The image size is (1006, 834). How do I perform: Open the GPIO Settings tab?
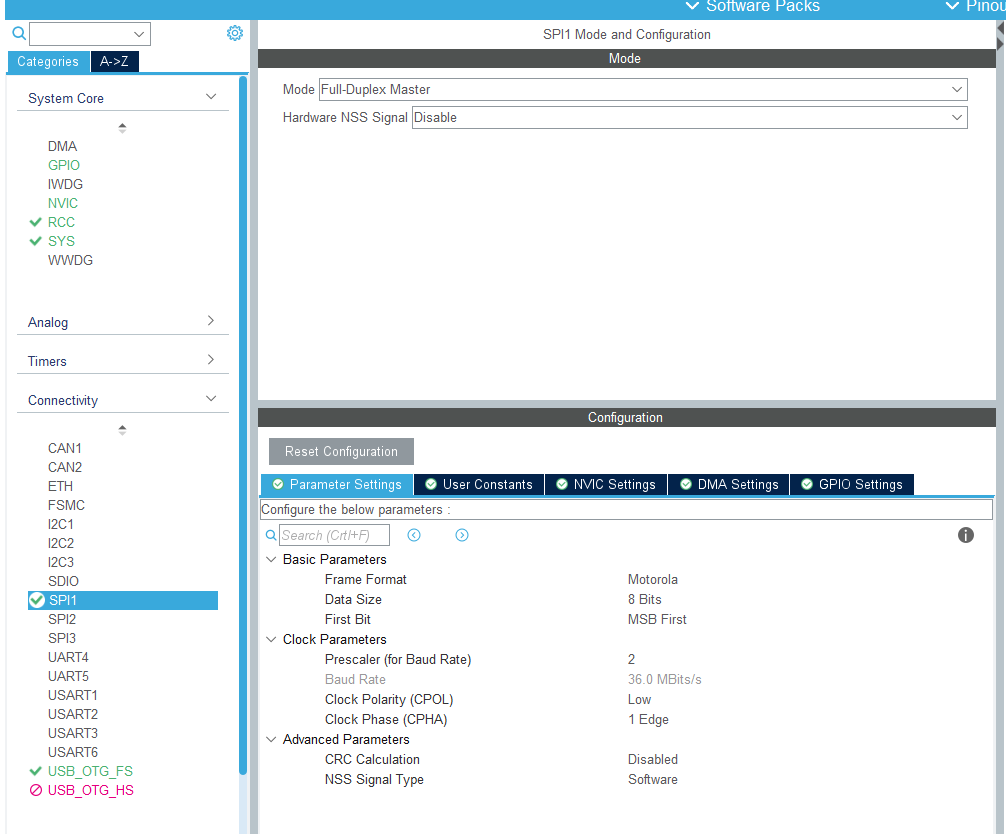point(852,484)
